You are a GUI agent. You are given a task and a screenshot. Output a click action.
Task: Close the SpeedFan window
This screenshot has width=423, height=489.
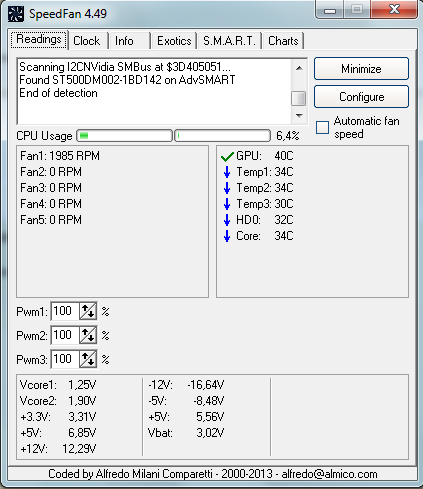click(x=394, y=9)
